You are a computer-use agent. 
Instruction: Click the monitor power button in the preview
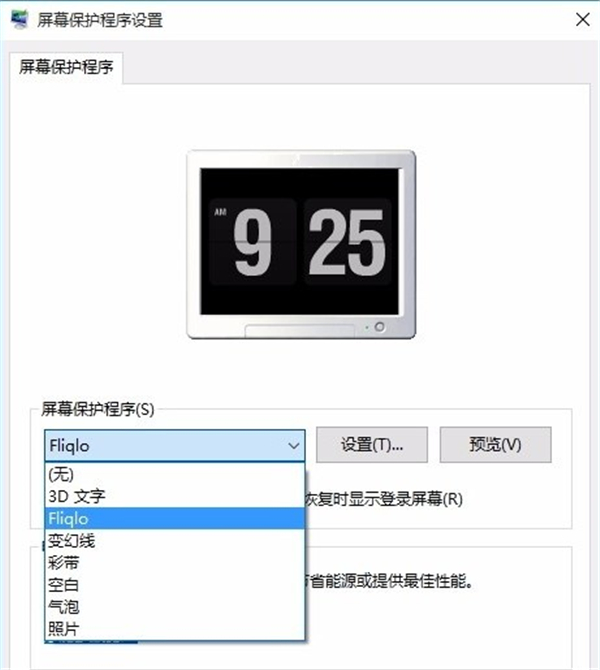(379, 327)
